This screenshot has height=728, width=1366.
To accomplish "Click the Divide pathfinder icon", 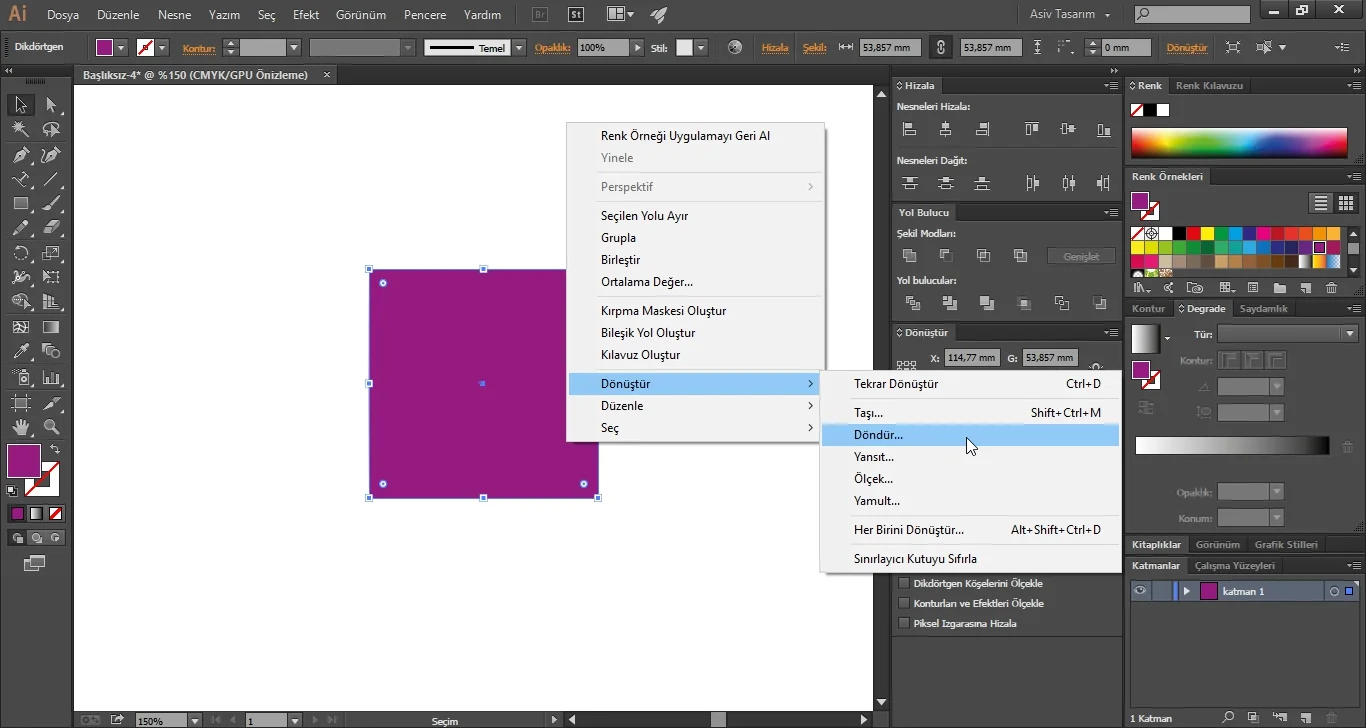I will pyautogui.click(x=912, y=303).
